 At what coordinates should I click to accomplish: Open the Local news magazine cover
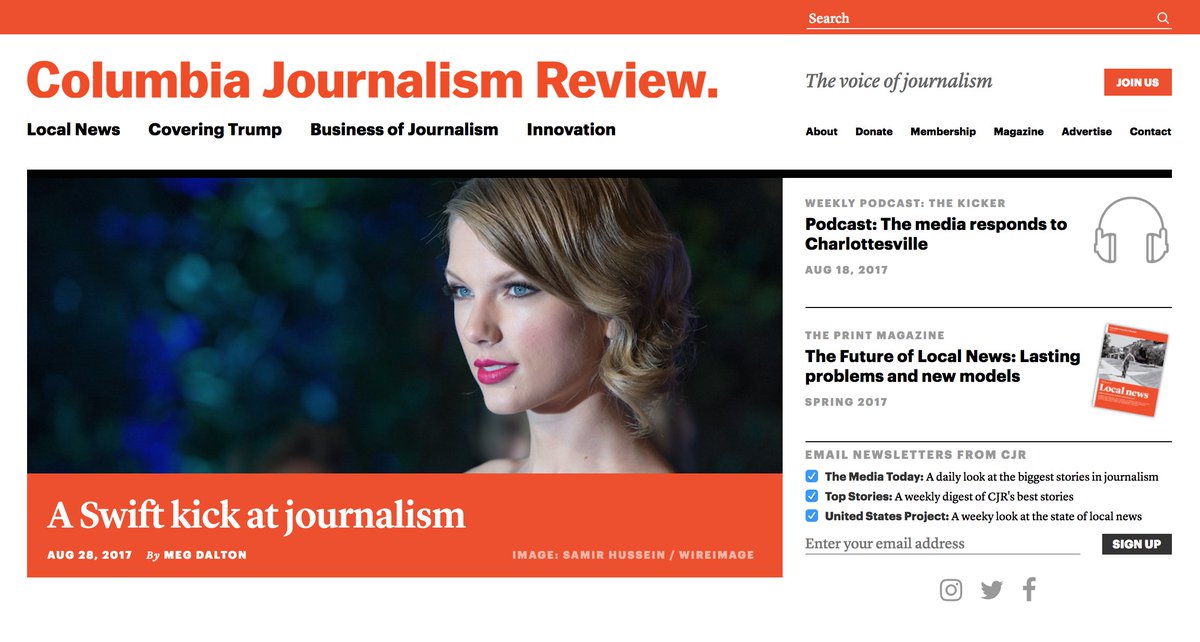tap(1132, 369)
